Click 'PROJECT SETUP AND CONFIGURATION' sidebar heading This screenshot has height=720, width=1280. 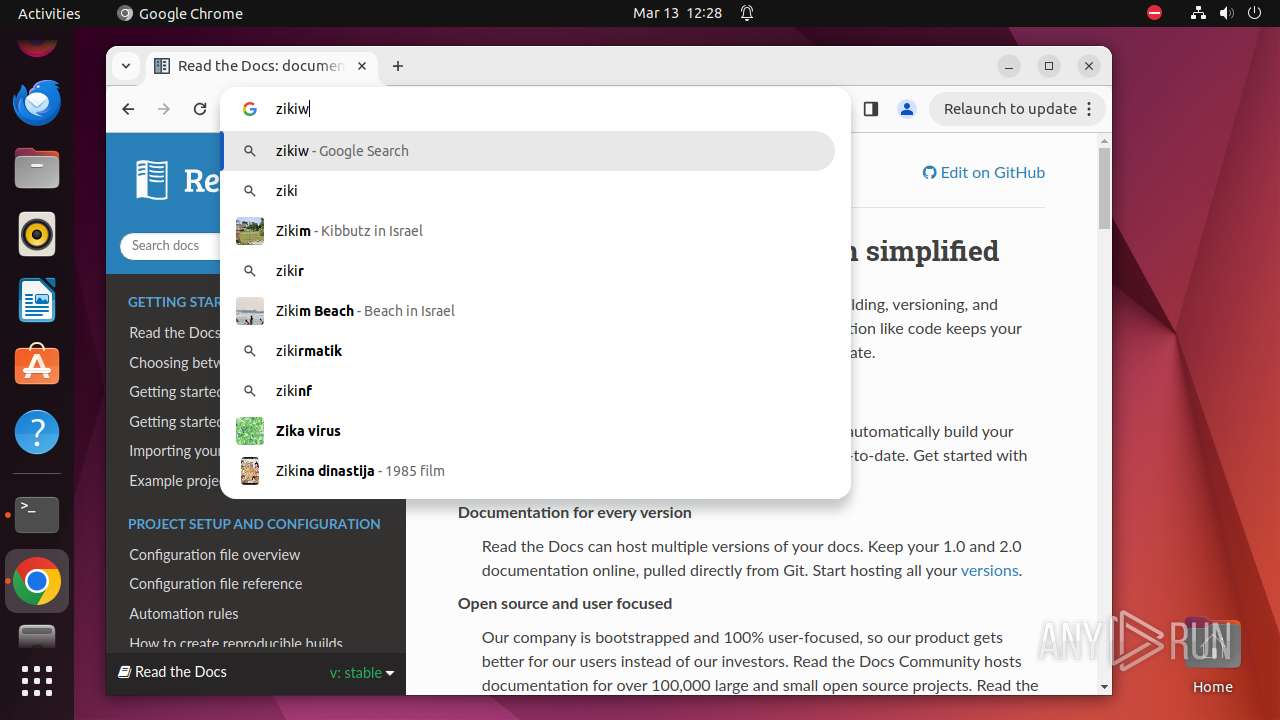point(254,524)
